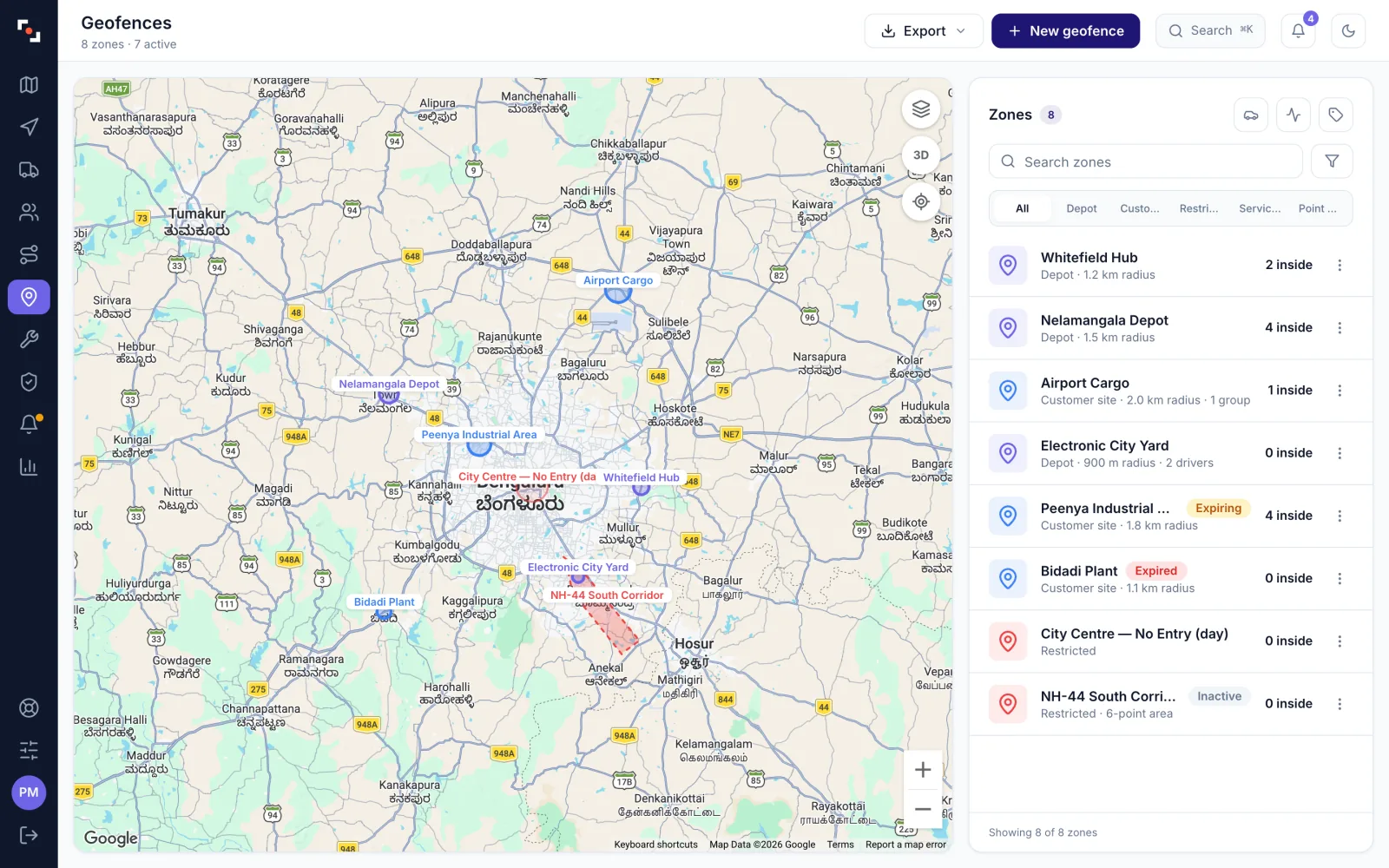
Task: Select the Restri... filter tab
Action: click(1199, 208)
